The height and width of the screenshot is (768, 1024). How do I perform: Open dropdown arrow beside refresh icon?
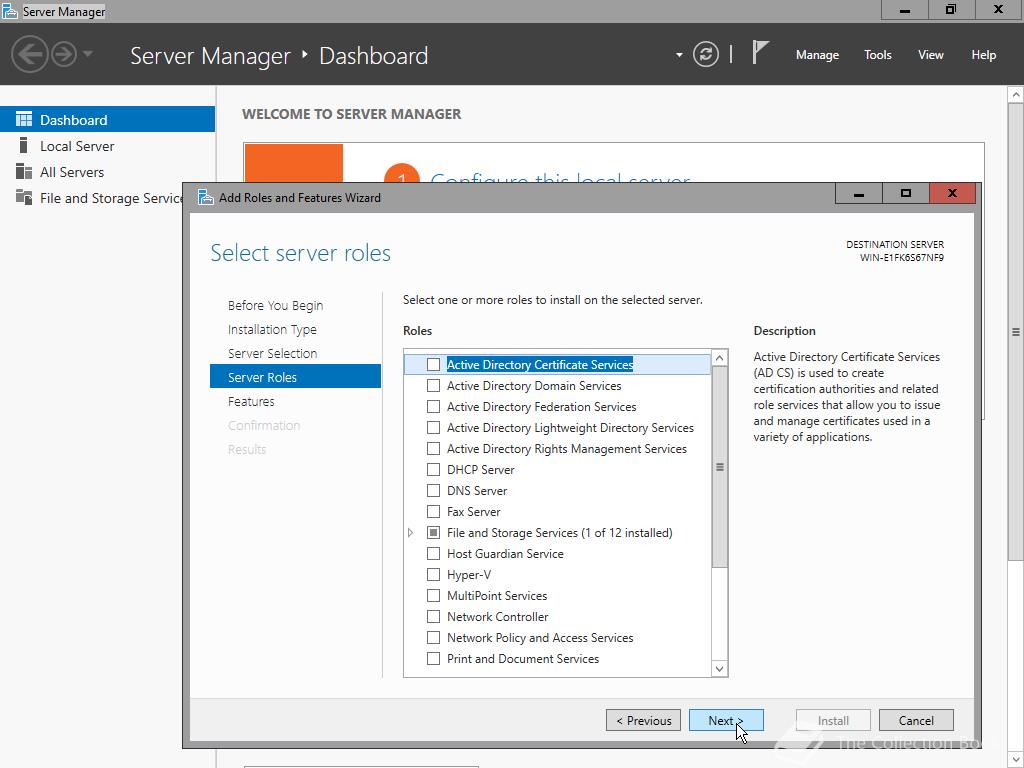point(679,55)
